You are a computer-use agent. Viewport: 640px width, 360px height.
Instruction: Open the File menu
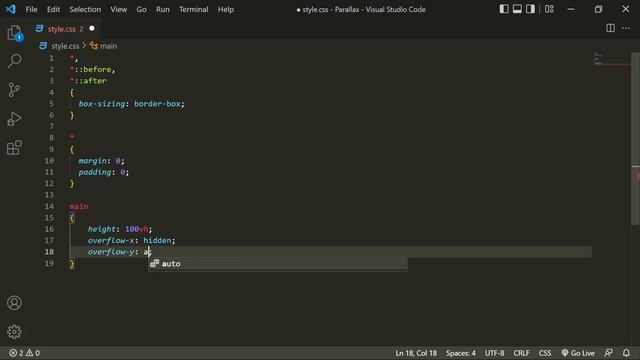tap(31, 9)
